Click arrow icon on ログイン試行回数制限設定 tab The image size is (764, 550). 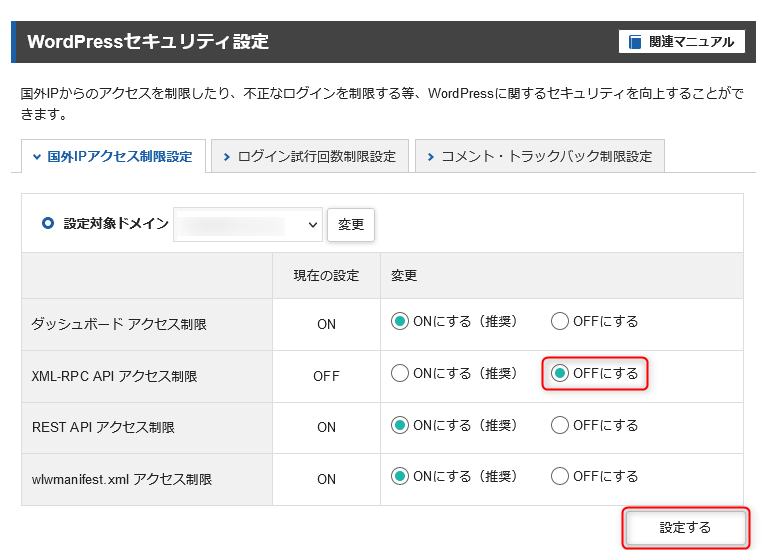pos(227,157)
